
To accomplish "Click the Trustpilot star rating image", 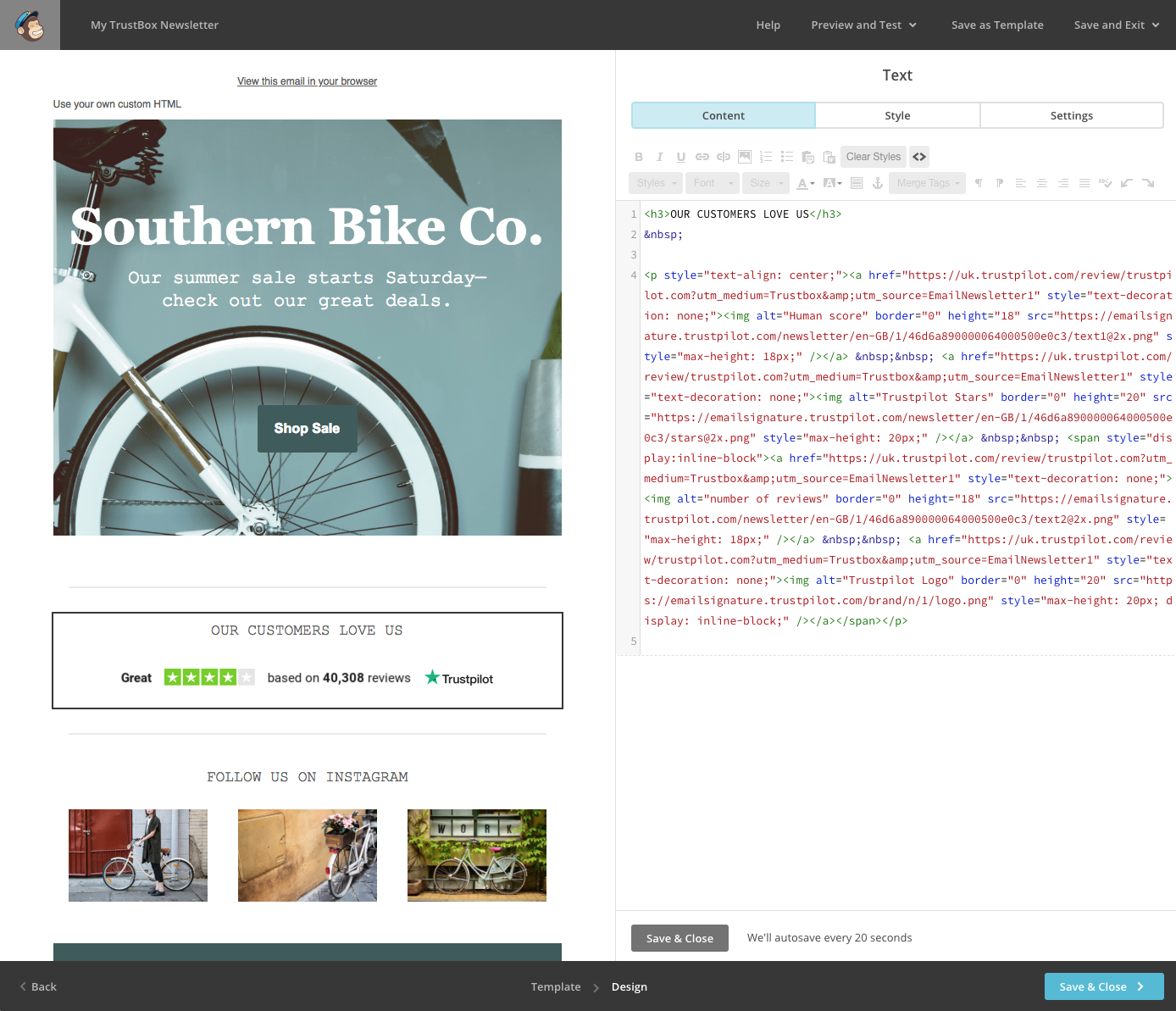I will pos(209,677).
